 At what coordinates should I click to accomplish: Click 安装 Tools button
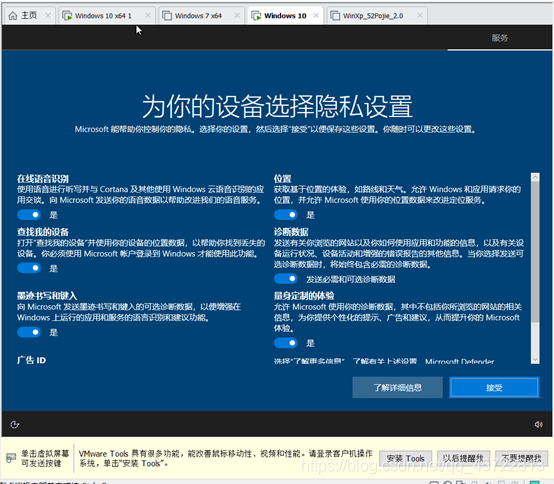(x=405, y=459)
